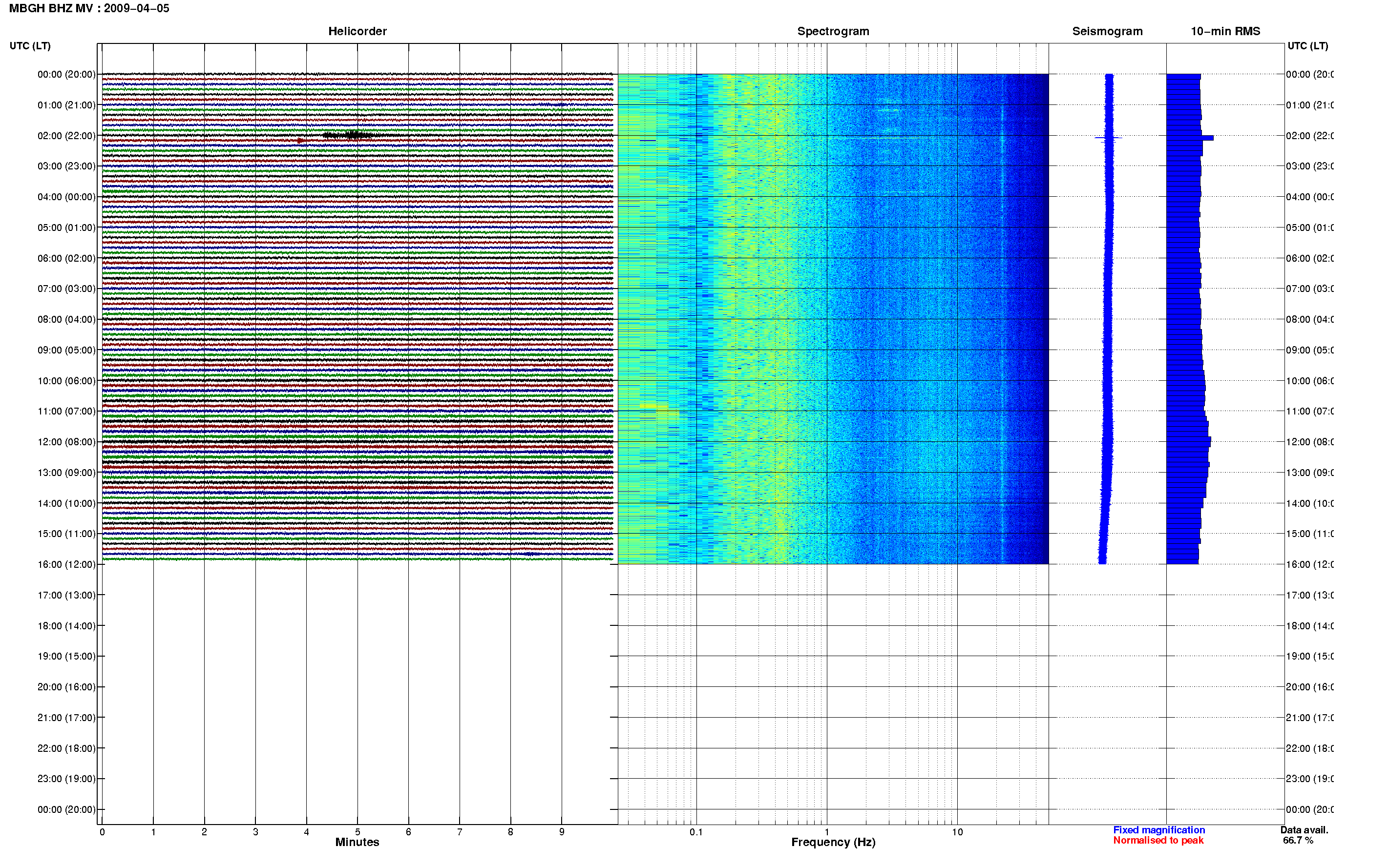Click the 'Spectrogram' panel heading
The image size is (1389, 868).
(x=833, y=31)
